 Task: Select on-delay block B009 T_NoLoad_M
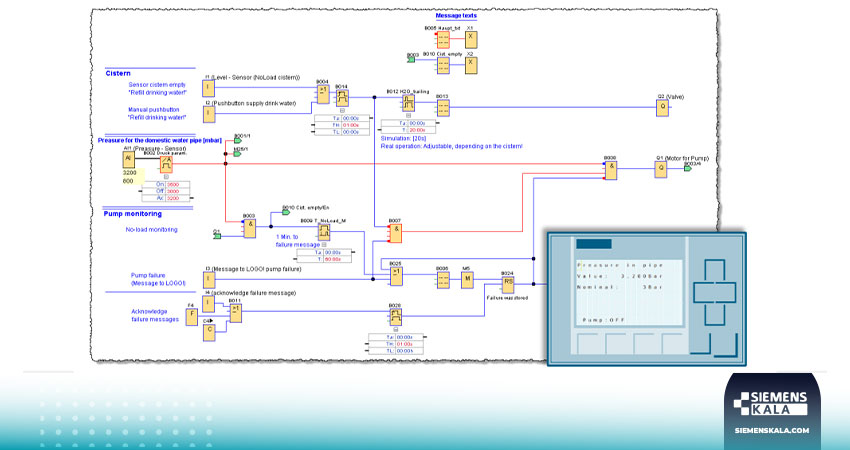pyautogui.click(x=324, y=233)
